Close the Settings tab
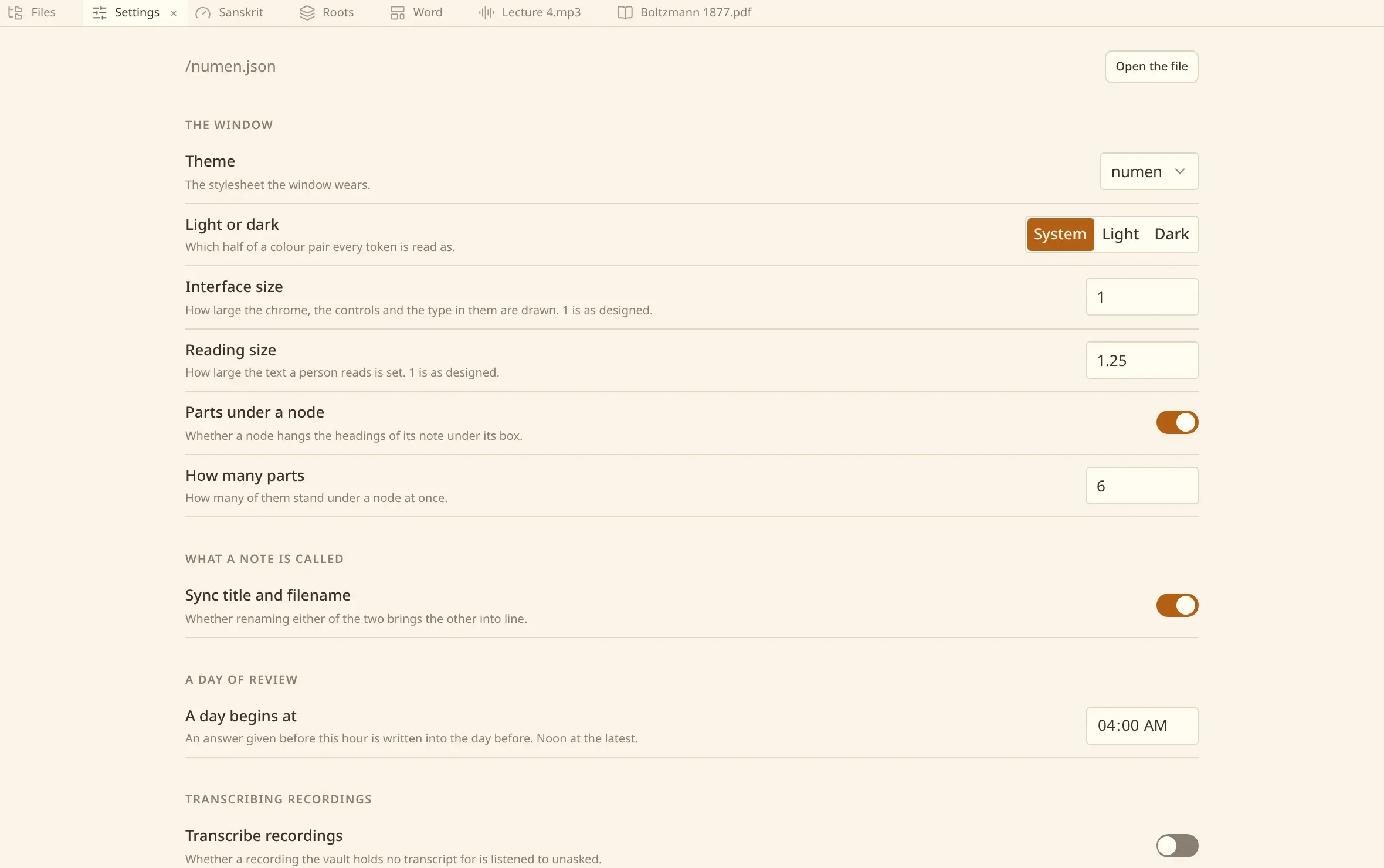 click(174, 13)
